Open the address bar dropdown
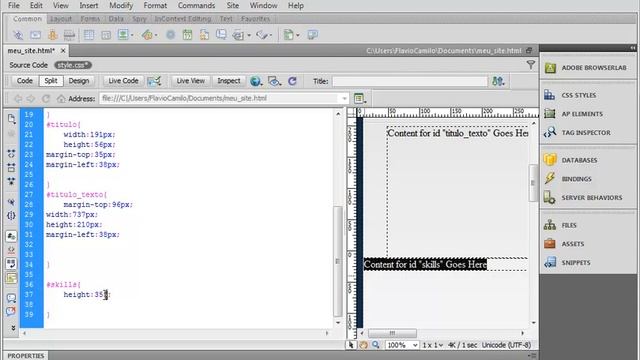 click(344, 98)
